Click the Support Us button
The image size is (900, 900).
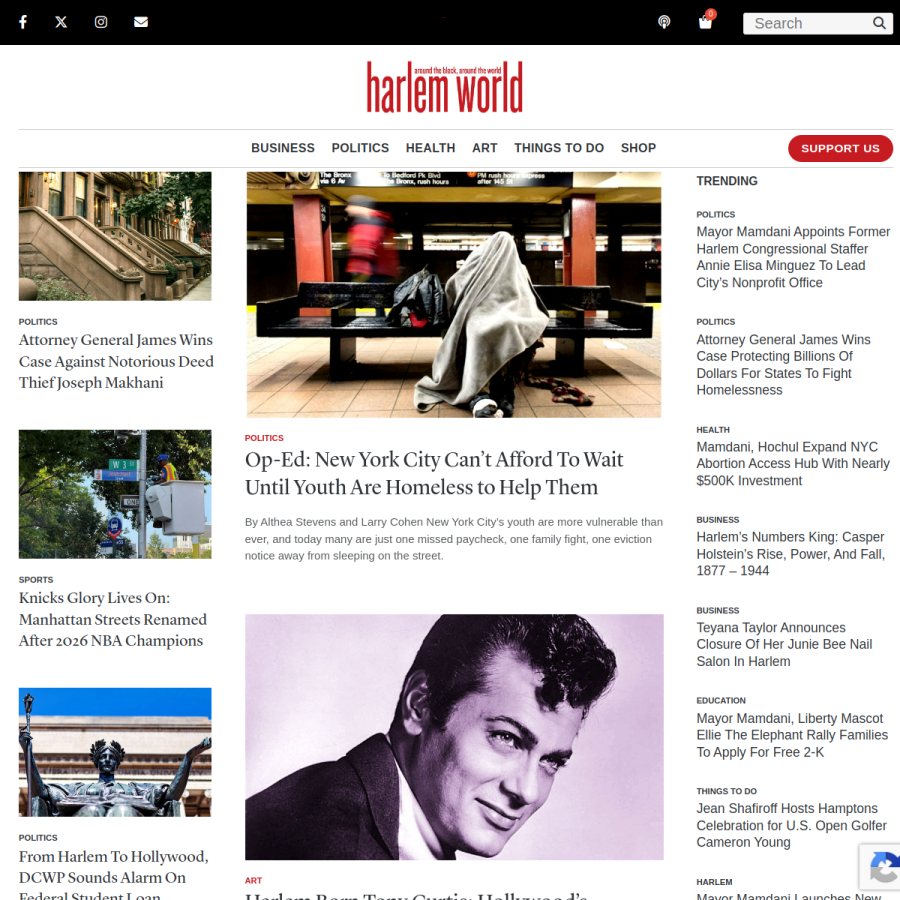click(x=840, y=149)
